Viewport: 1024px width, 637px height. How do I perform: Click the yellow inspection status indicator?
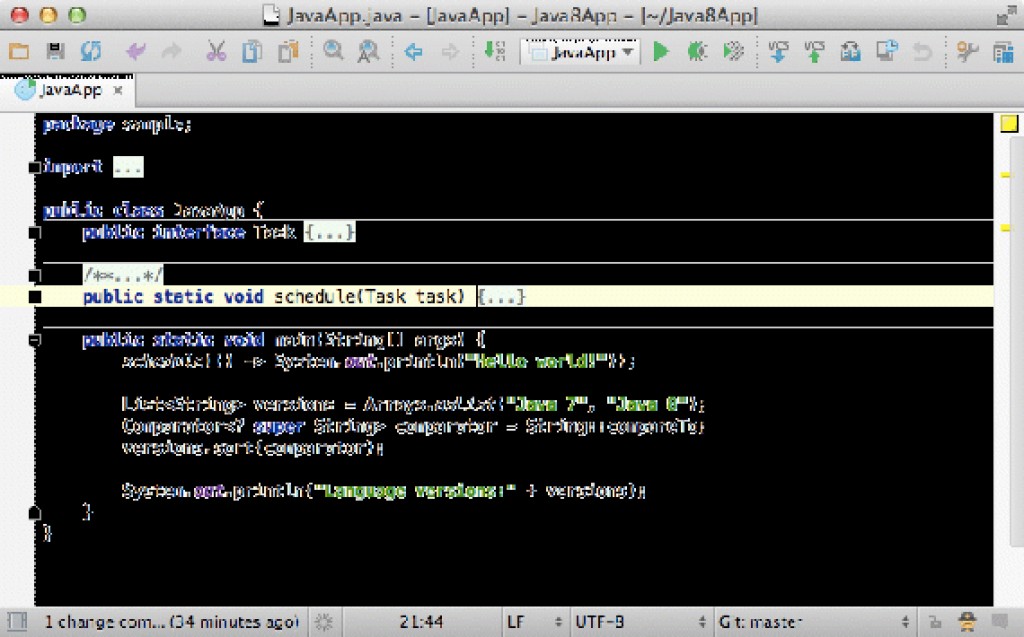coord(1009,123)
